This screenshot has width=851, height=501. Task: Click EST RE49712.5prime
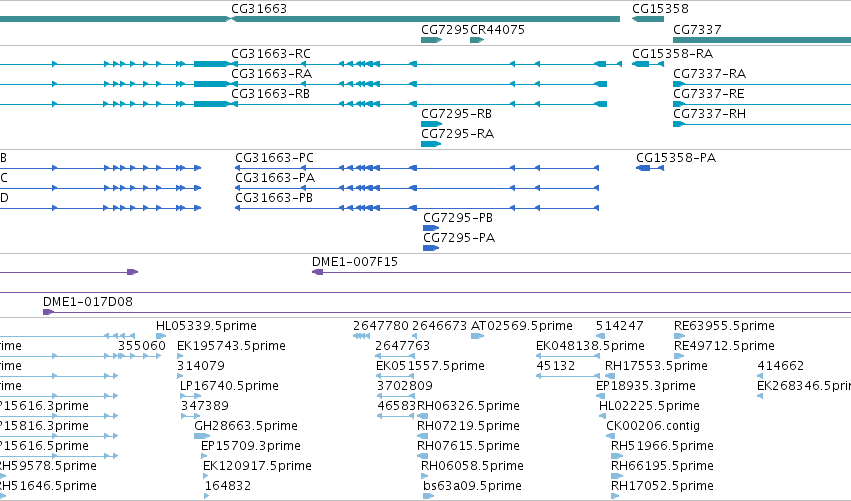click(724, 346)
